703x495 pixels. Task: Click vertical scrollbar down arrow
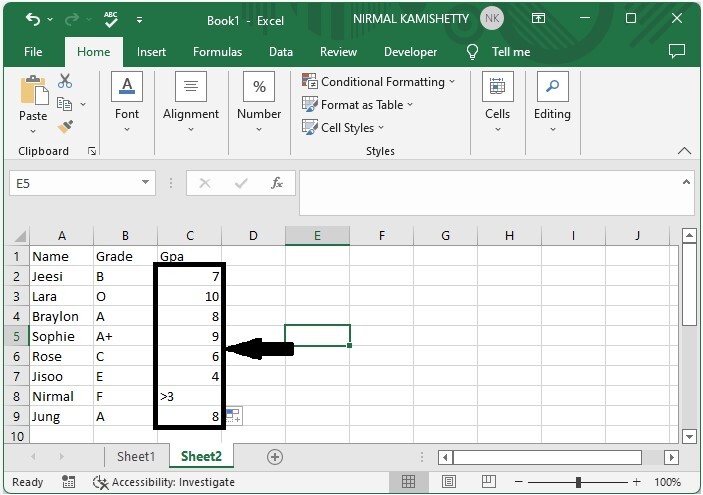[x=689, y=436]
